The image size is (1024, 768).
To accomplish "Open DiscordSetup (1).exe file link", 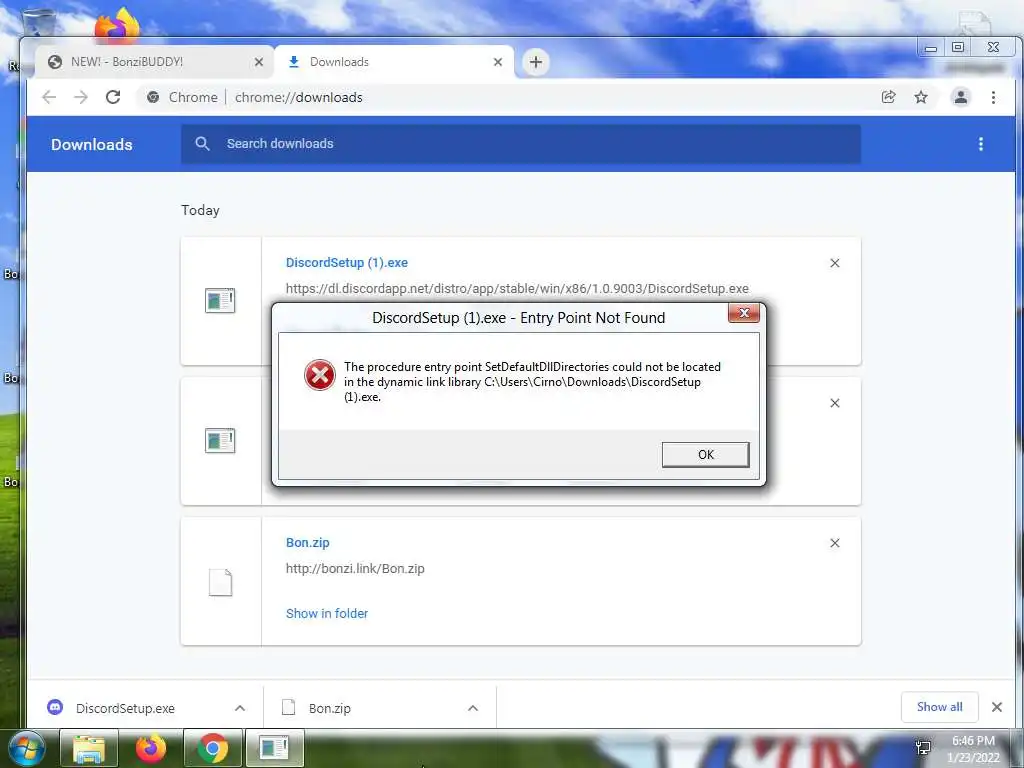I will tap(347, 263).
